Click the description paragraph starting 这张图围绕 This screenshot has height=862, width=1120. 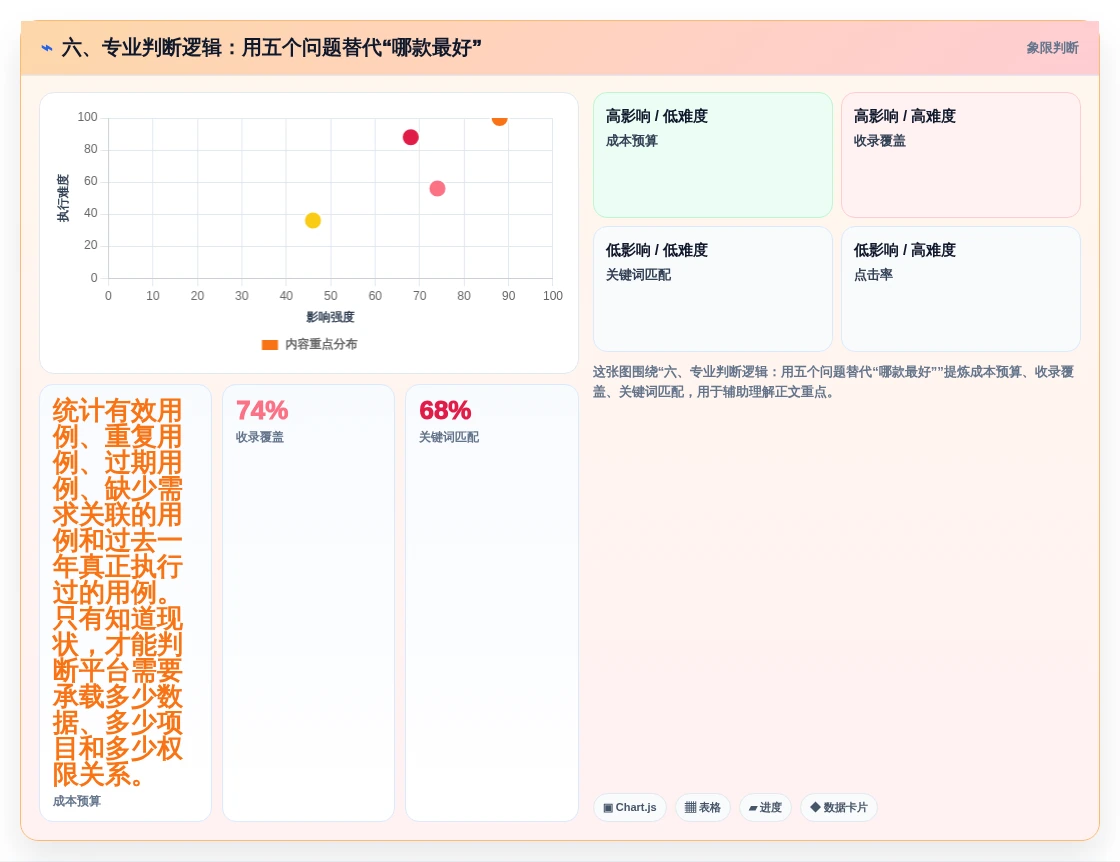coord(833,382)
